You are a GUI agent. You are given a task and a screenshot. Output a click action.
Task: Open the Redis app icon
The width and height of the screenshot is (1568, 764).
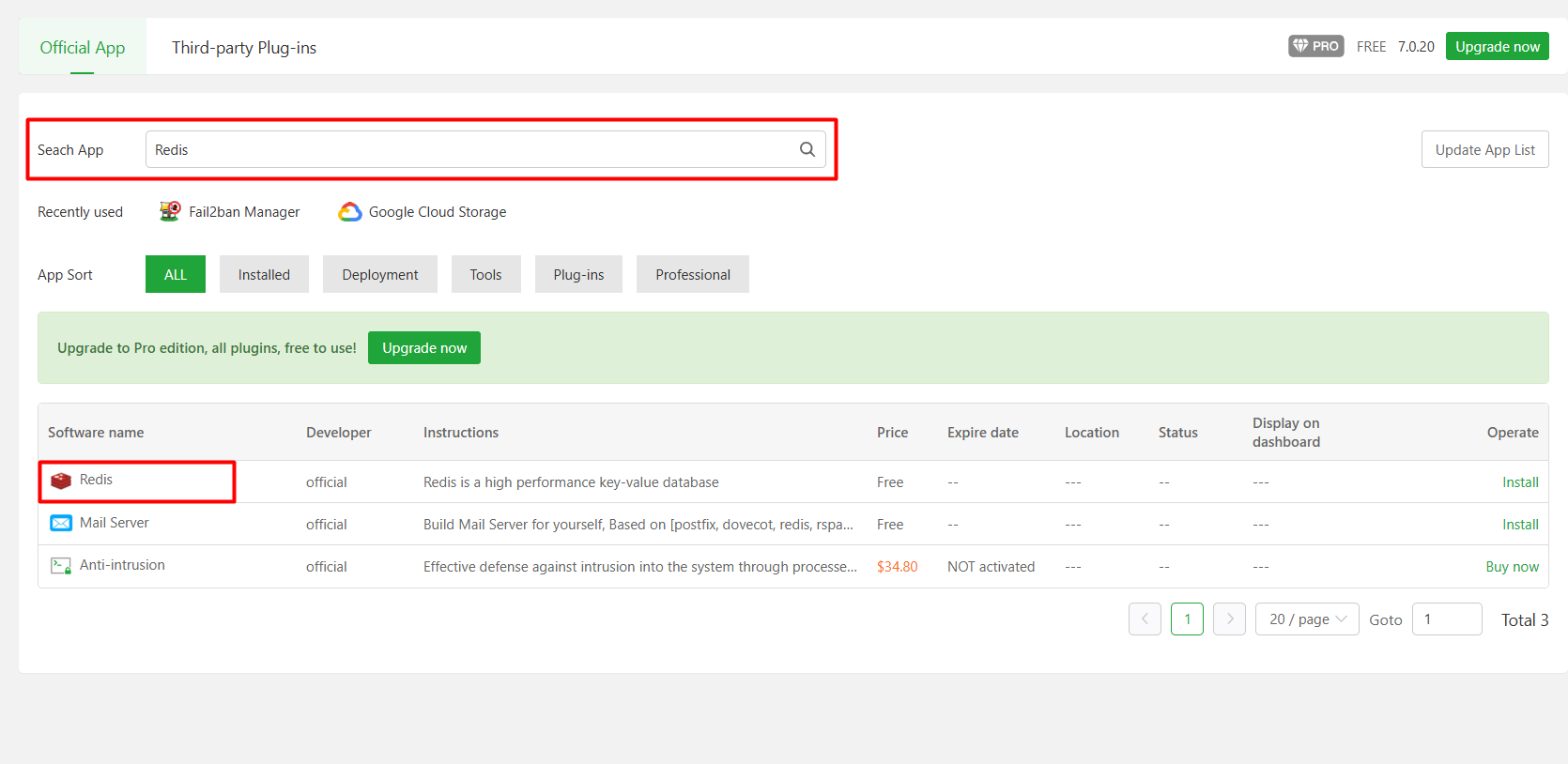click(x=61, y=481)
